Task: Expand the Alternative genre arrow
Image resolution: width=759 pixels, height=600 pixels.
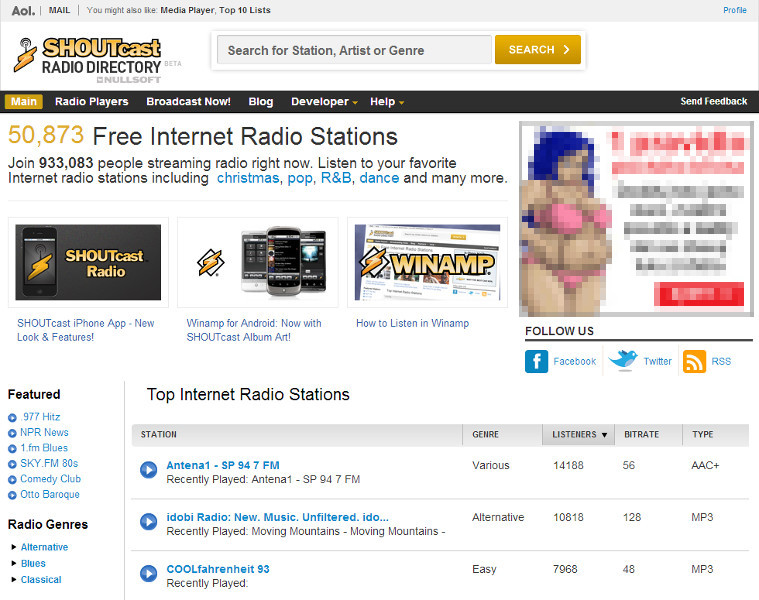Action: [x=14, y=547]
